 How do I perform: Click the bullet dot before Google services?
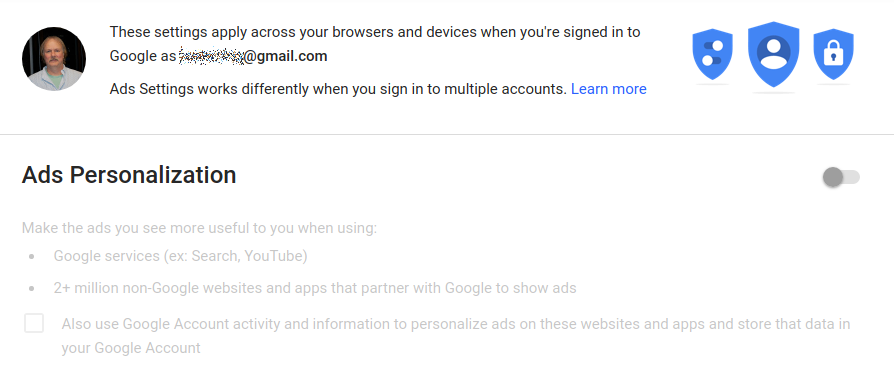pyautogui.click(x=31, y=257)
